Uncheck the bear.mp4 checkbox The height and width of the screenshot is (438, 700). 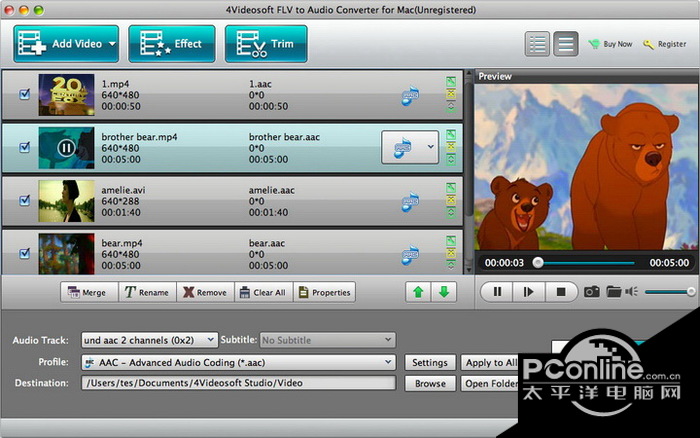point(25,254)
